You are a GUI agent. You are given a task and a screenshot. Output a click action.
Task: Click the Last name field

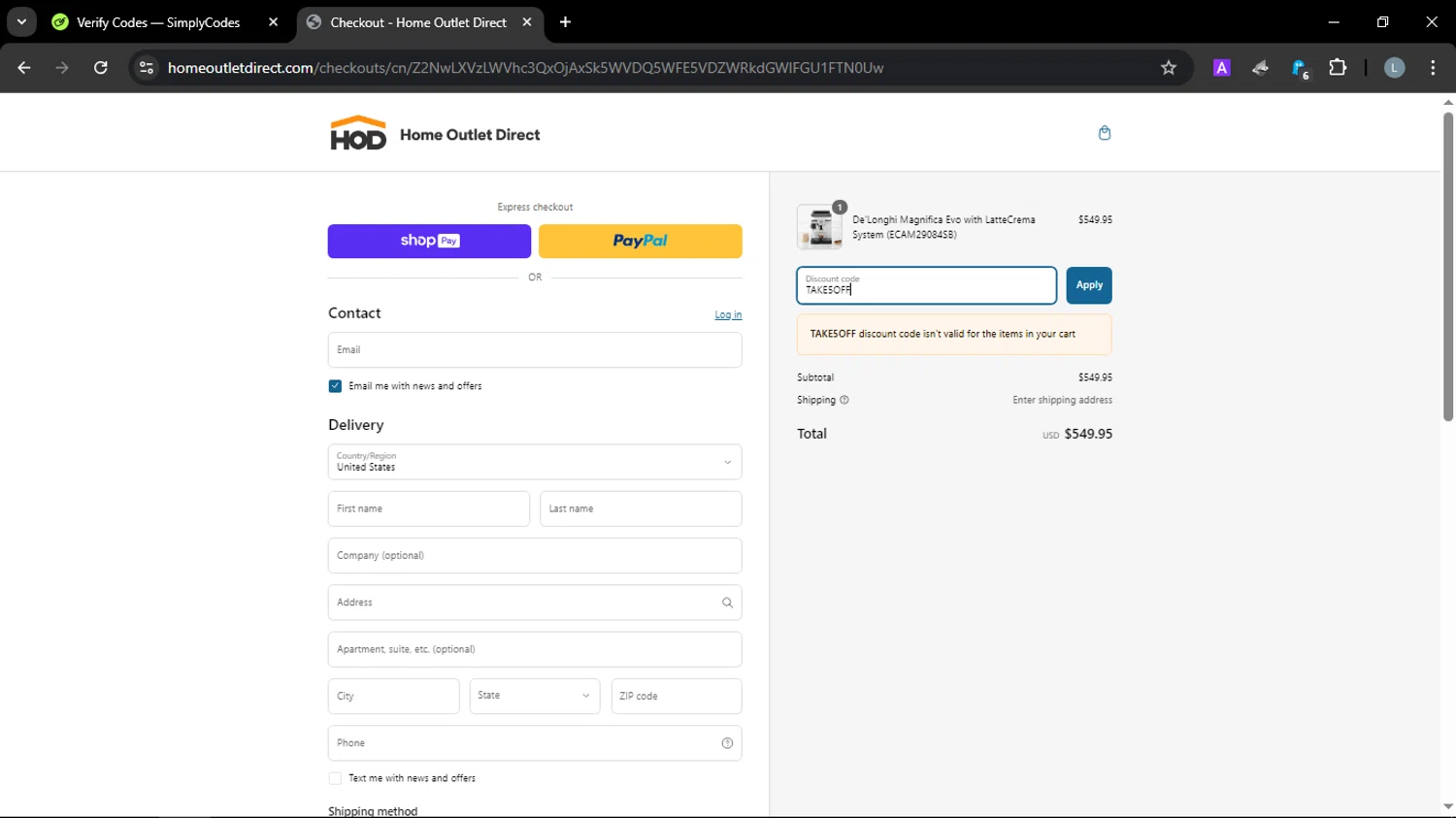pos(641,508)
